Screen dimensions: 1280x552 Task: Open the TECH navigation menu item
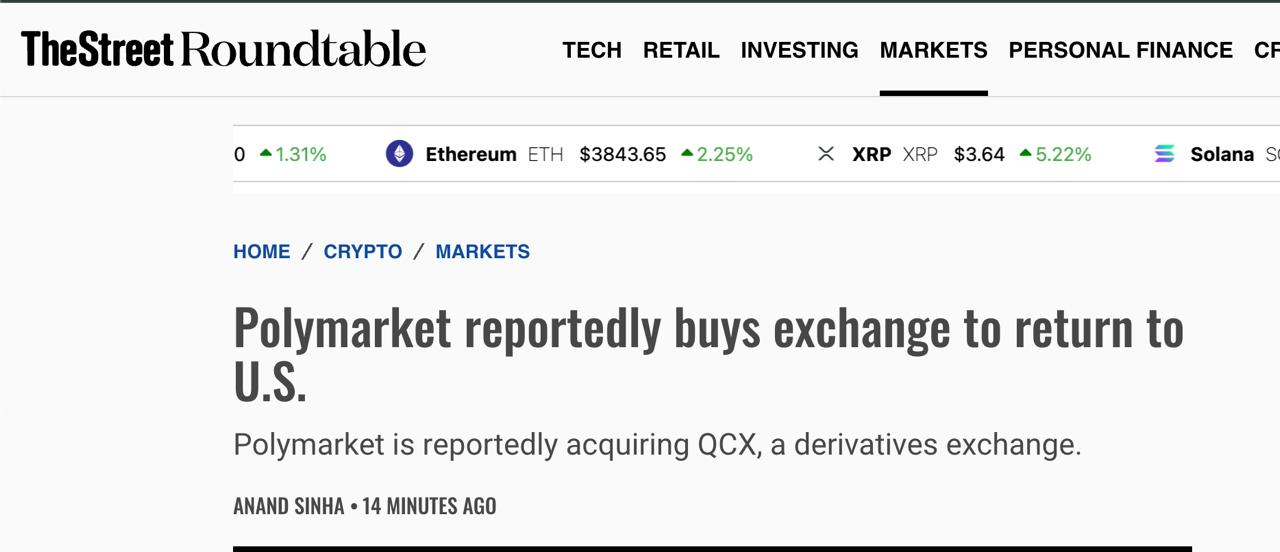pos(592,50)
